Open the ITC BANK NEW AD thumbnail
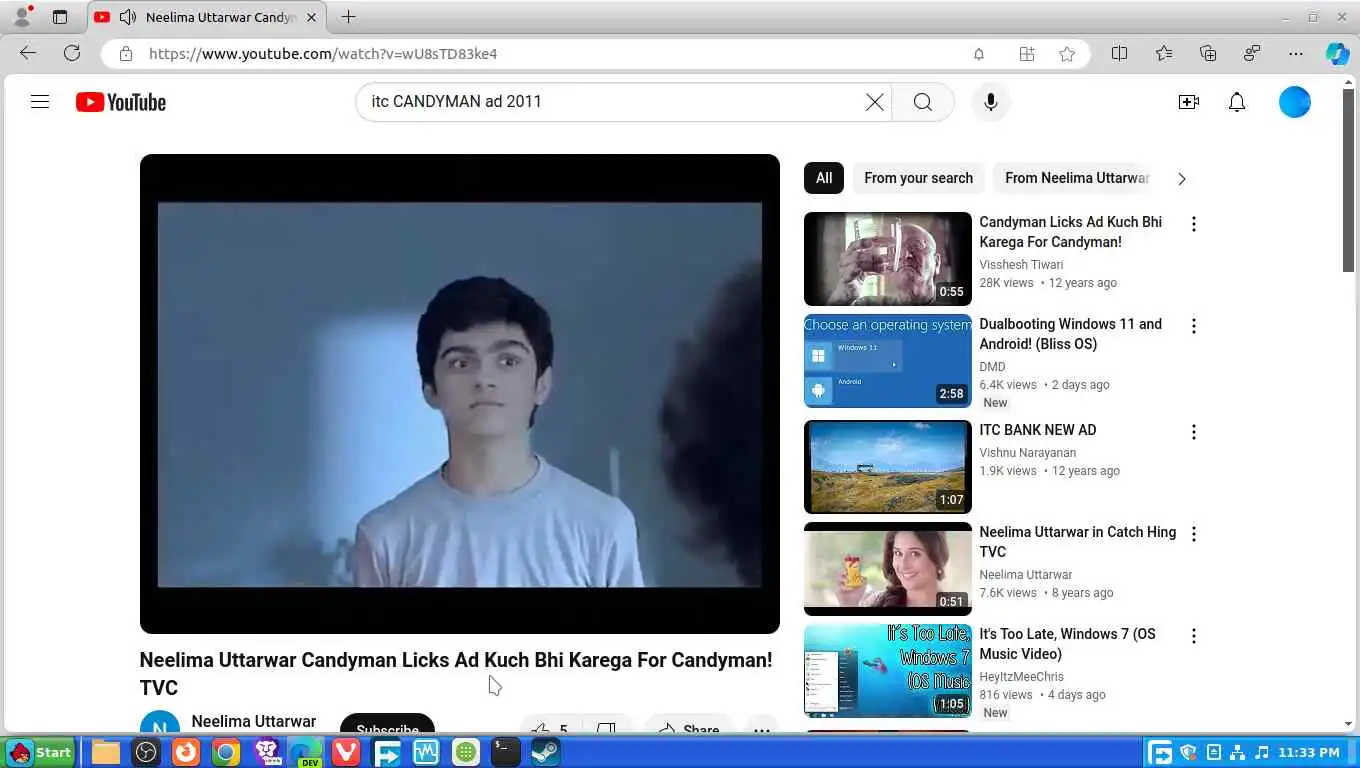 [888, 467]
